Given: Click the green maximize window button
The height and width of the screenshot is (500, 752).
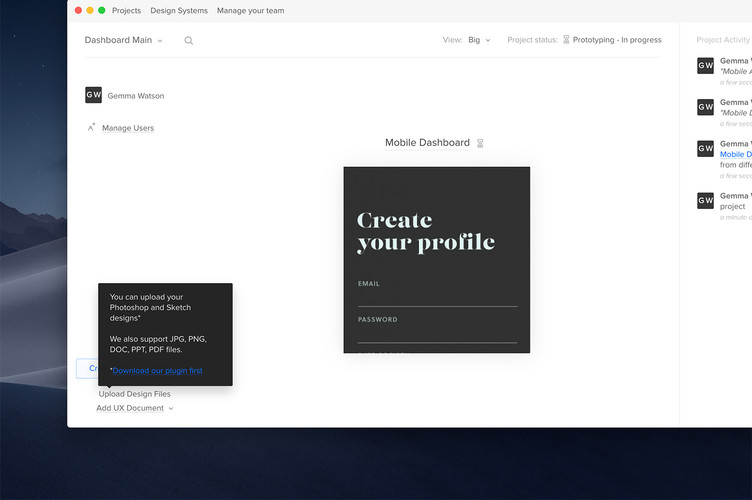Looking at the screenshot, I should (x=102, y=10).
